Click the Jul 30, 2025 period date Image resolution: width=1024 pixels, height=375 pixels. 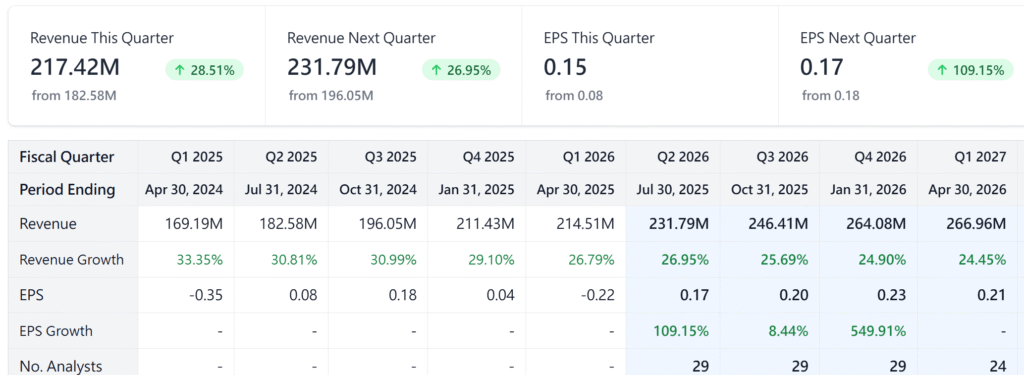tap(673, 189)
